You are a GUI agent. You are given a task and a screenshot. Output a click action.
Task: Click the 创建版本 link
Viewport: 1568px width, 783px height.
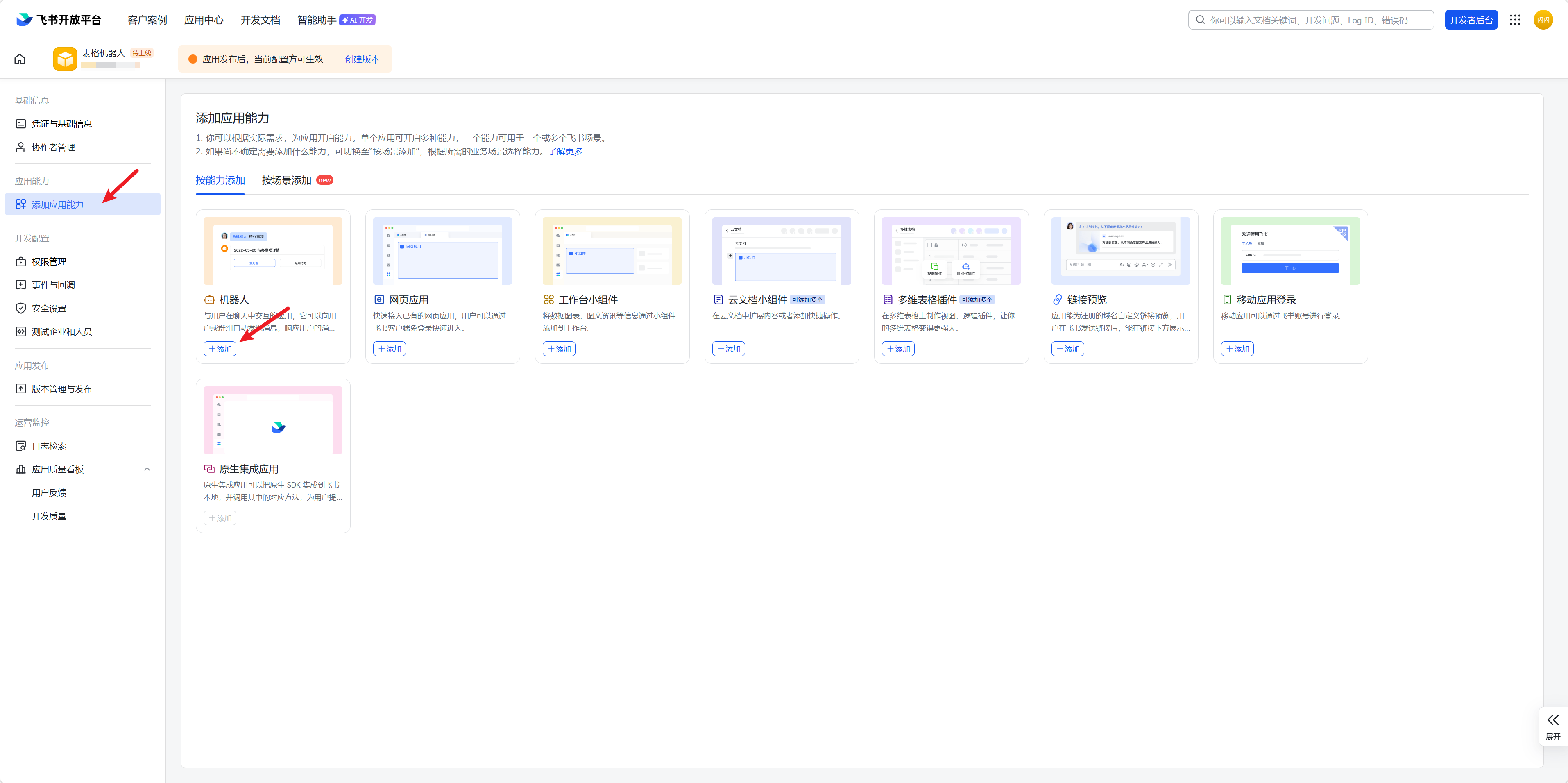pyautogui.click(x=362, y=59)
